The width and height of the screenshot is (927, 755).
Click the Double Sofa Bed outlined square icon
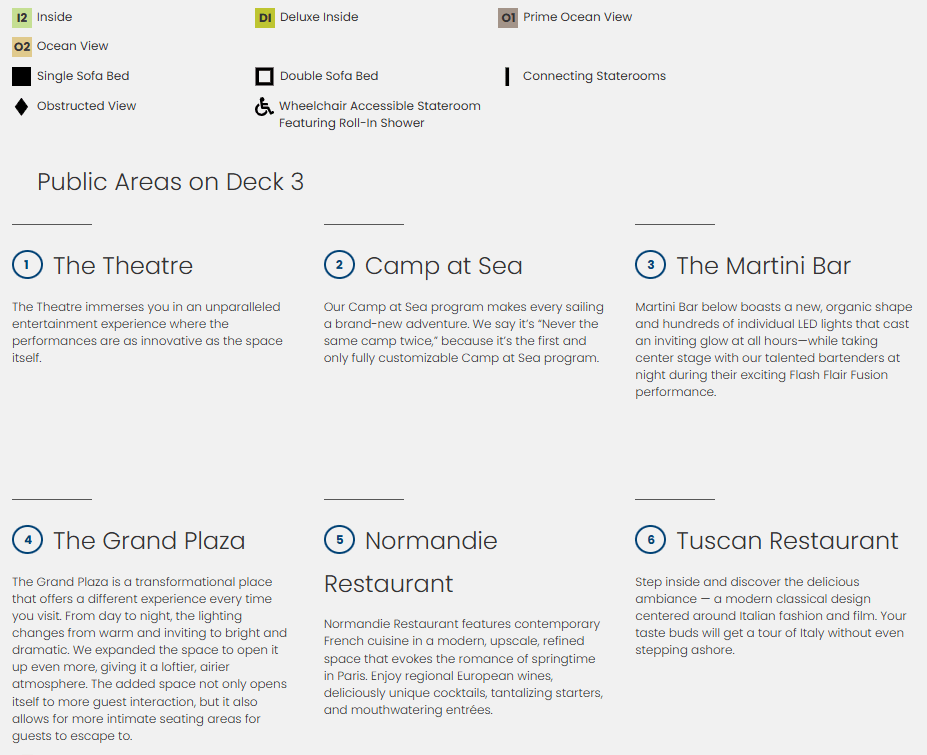[x=265, y=76]
